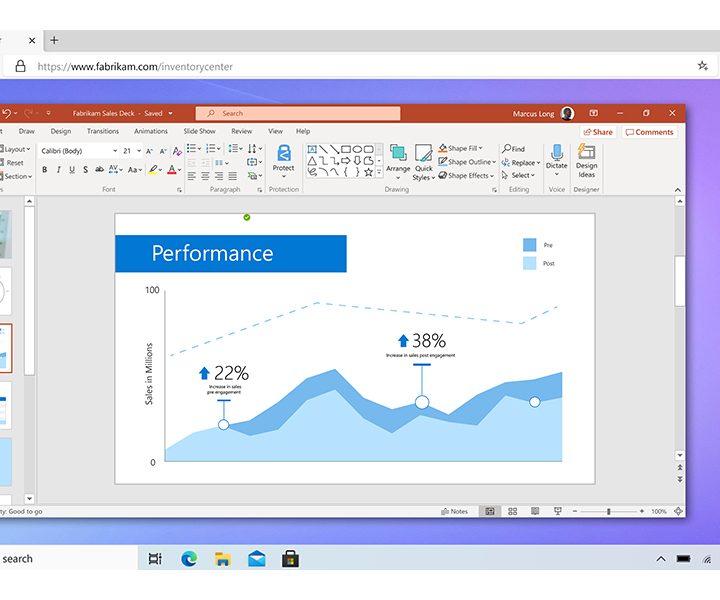Open the Transitions tab

pos(103,131)
